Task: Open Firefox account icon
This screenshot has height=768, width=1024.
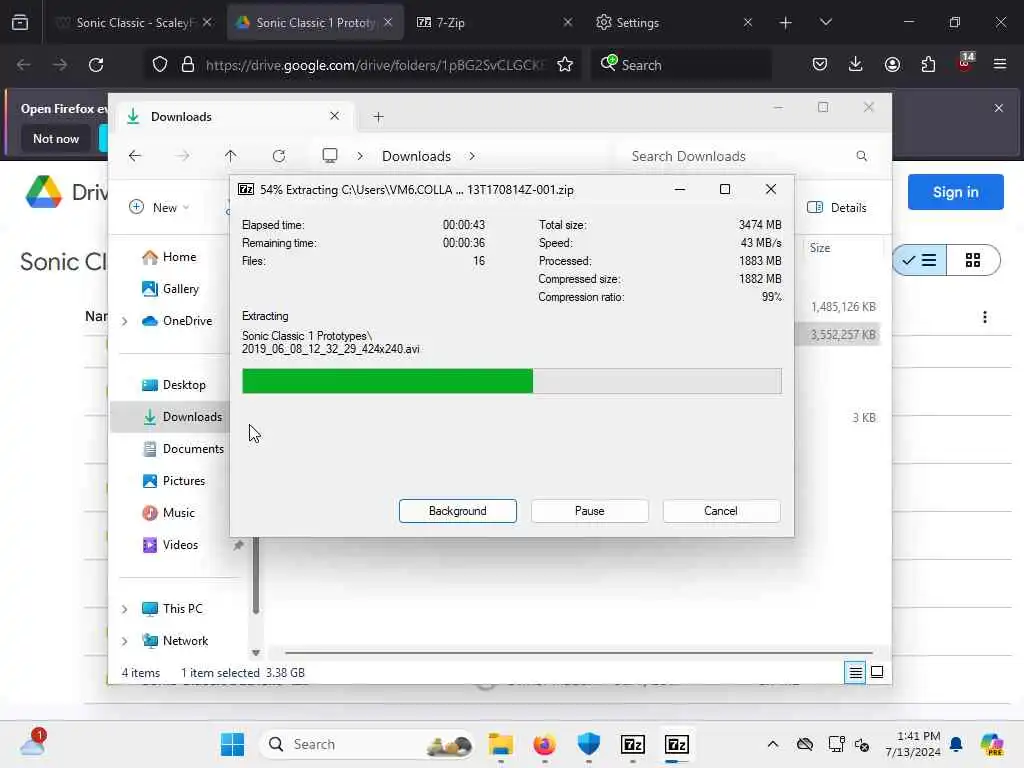Action: coord(892,65)
